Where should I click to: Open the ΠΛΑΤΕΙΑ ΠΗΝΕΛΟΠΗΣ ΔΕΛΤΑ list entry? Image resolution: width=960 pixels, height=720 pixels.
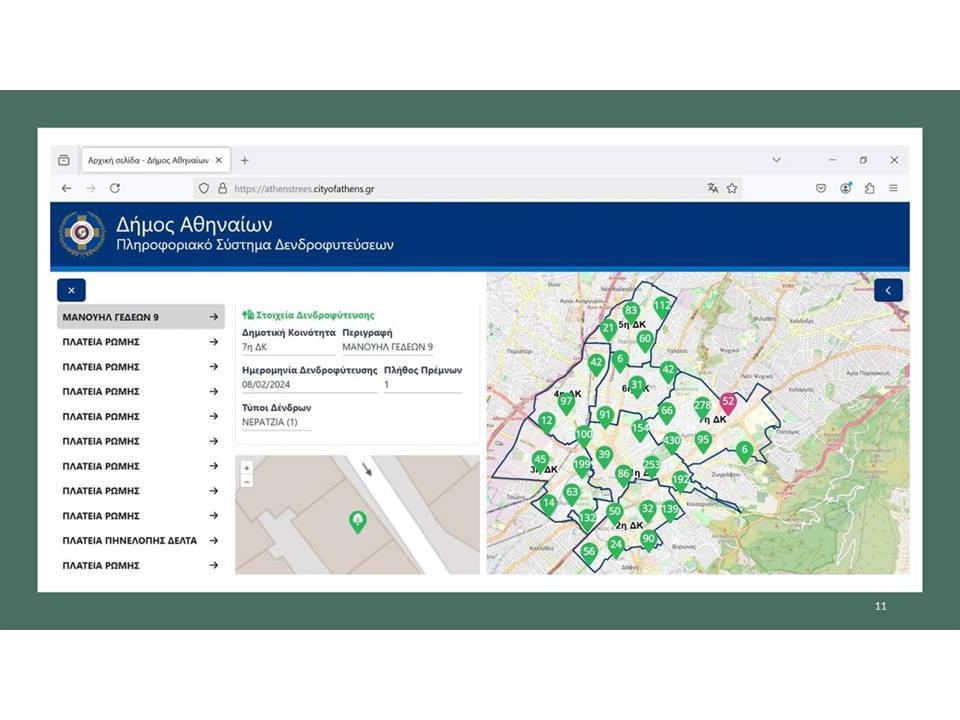click(x=141, y=541)
